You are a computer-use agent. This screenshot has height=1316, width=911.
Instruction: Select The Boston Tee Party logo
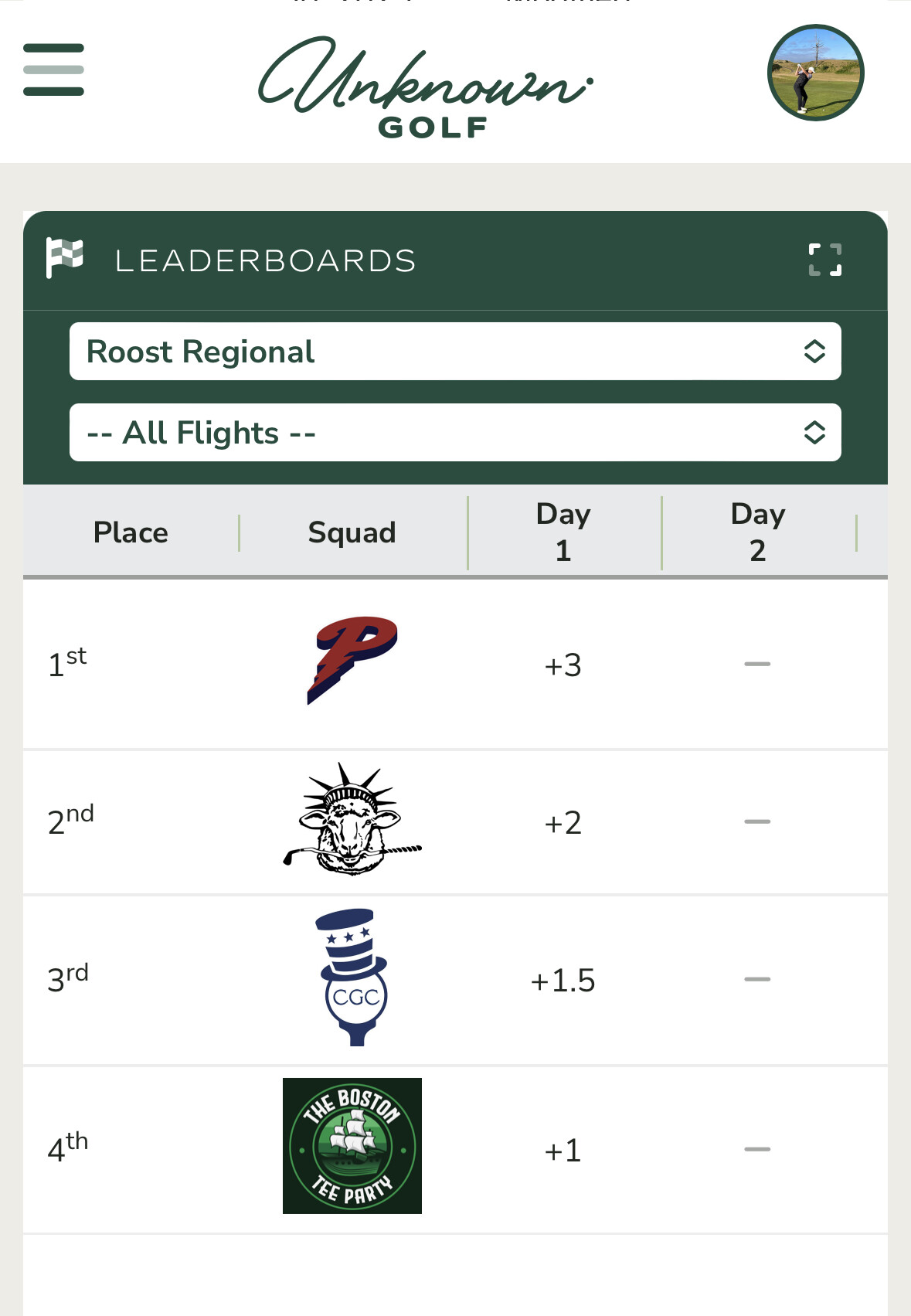click(x=352, y=1146)
